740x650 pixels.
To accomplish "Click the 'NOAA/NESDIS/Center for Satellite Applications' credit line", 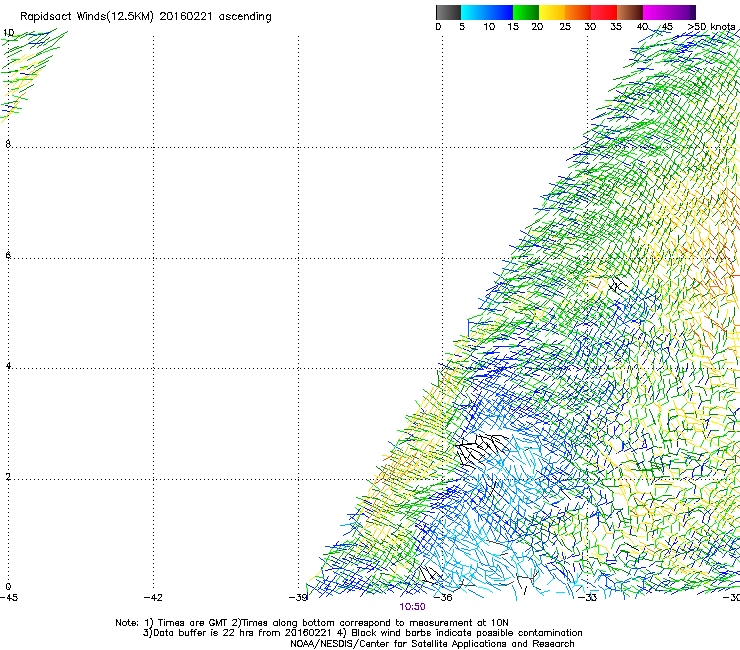I will tap(432, 644).
